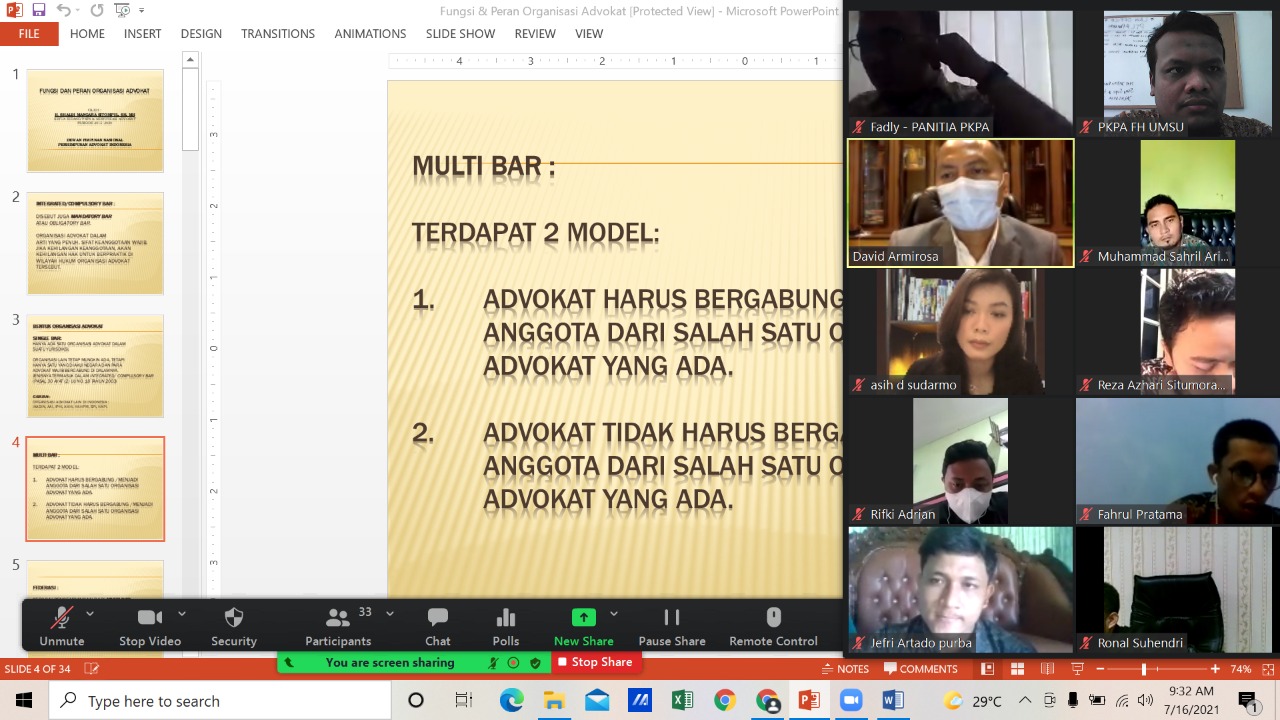Switch to Slide Sorter view
Viewport: 1280px width, 720px height.
click(x=1017, y=669)
